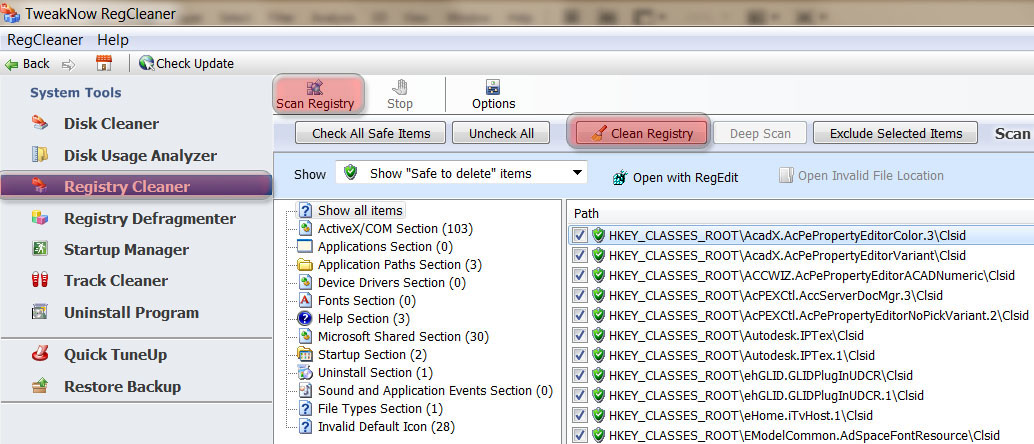Click the Clean Registry button

(x=642, y=133)
